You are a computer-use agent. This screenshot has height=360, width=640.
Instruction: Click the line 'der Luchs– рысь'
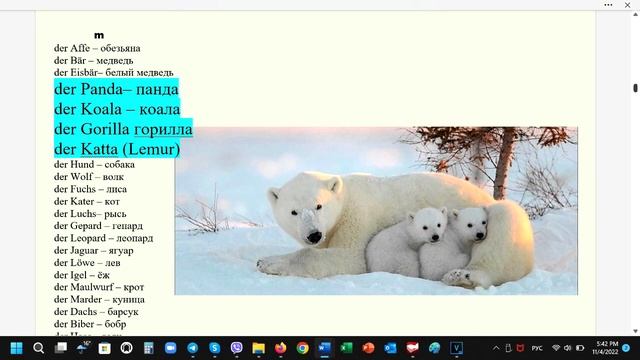[x=90, y=213]
